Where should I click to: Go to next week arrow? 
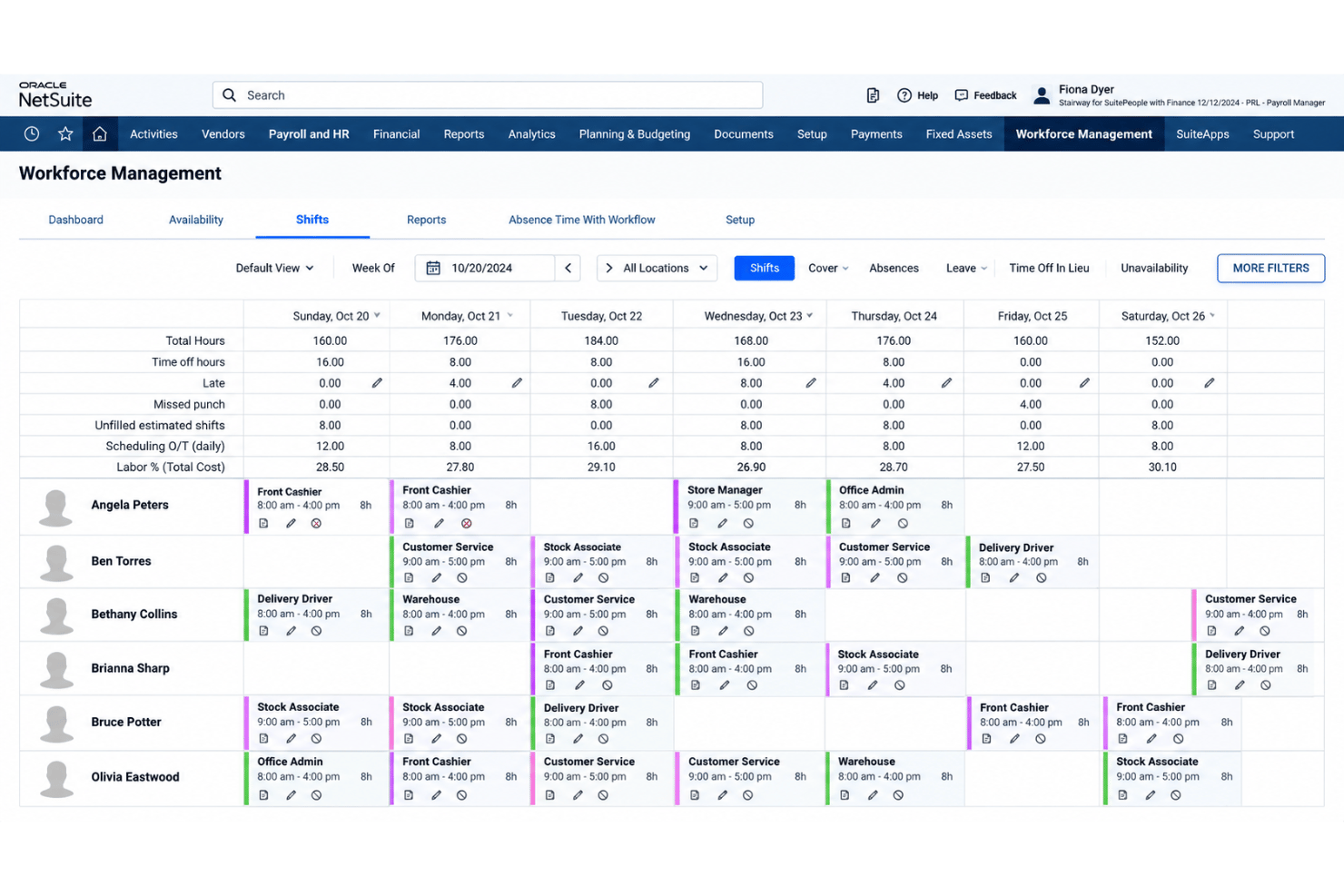[x=609, y=268]
